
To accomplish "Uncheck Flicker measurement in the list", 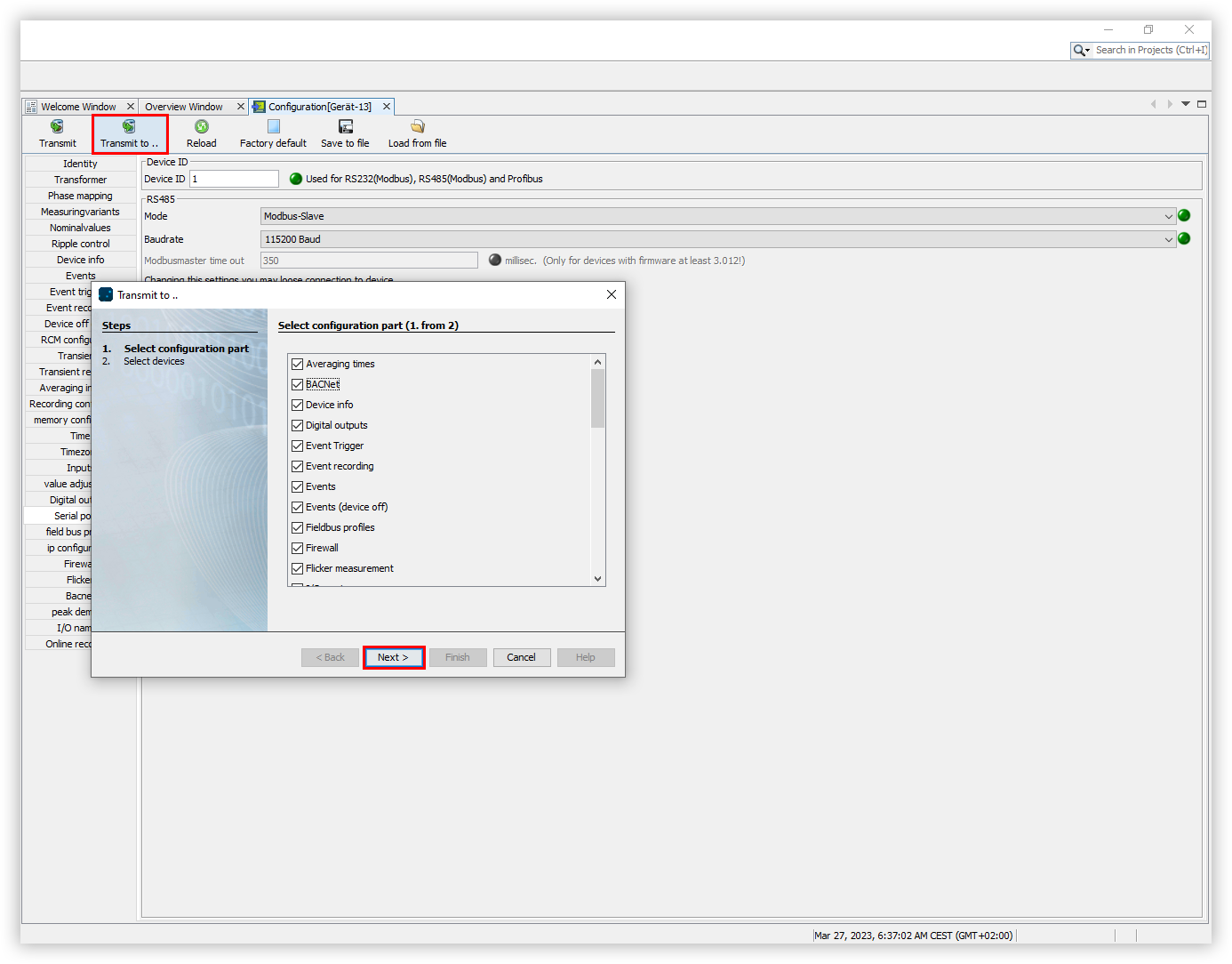I will coord(298,568).
